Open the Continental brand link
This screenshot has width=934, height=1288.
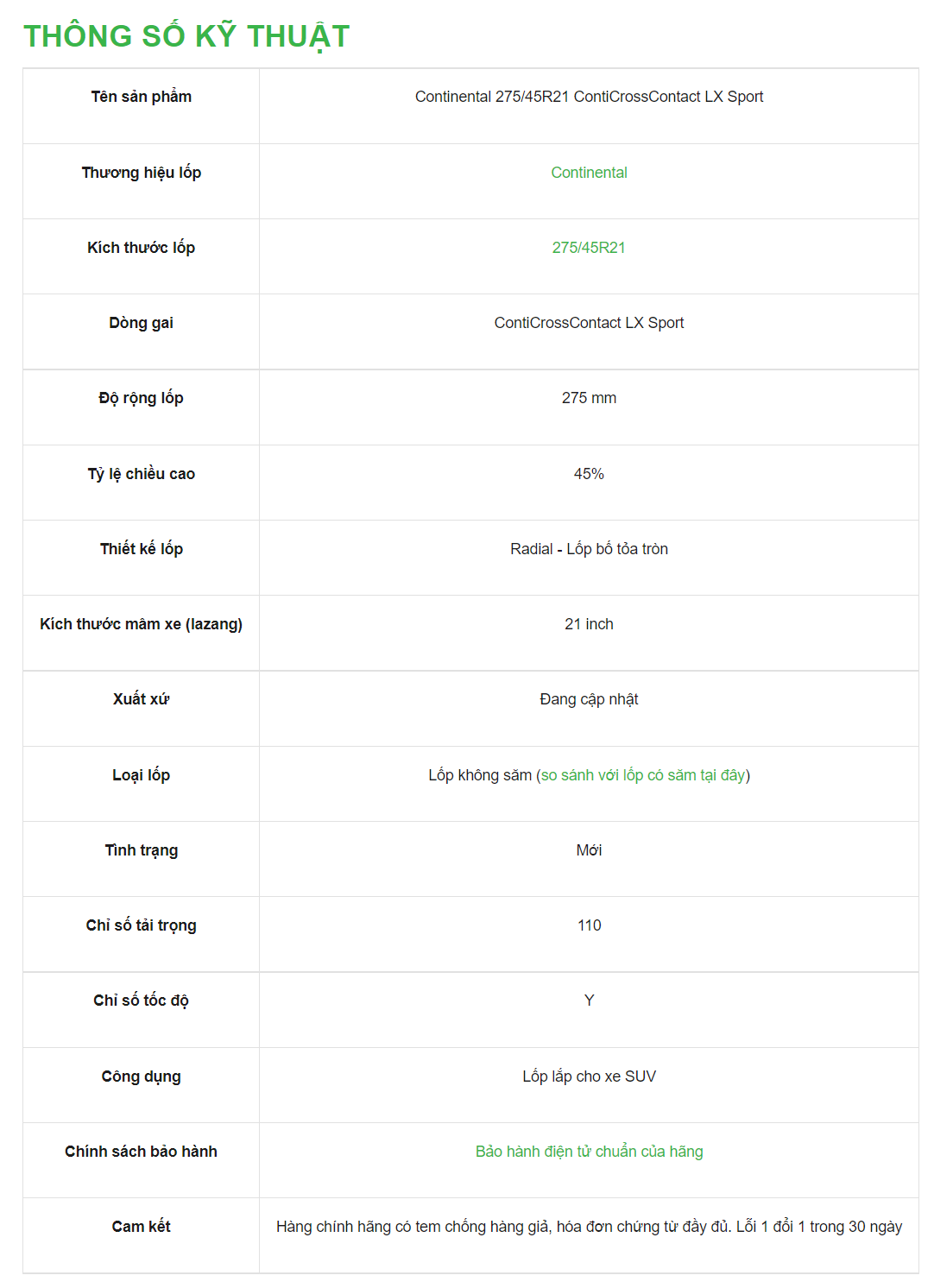coord(589,173)
